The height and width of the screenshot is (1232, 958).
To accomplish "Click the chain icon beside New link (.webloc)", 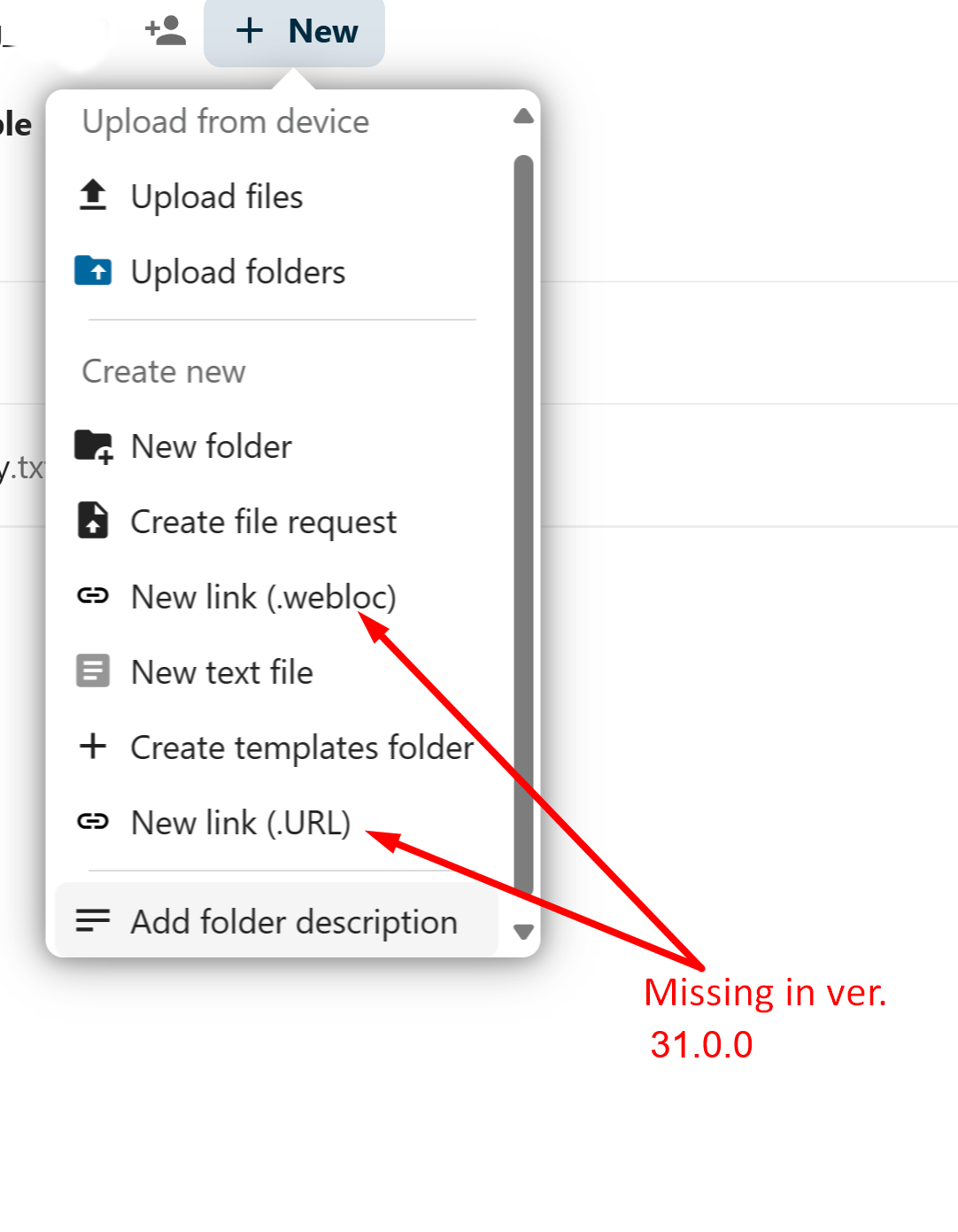I will 93,596.
